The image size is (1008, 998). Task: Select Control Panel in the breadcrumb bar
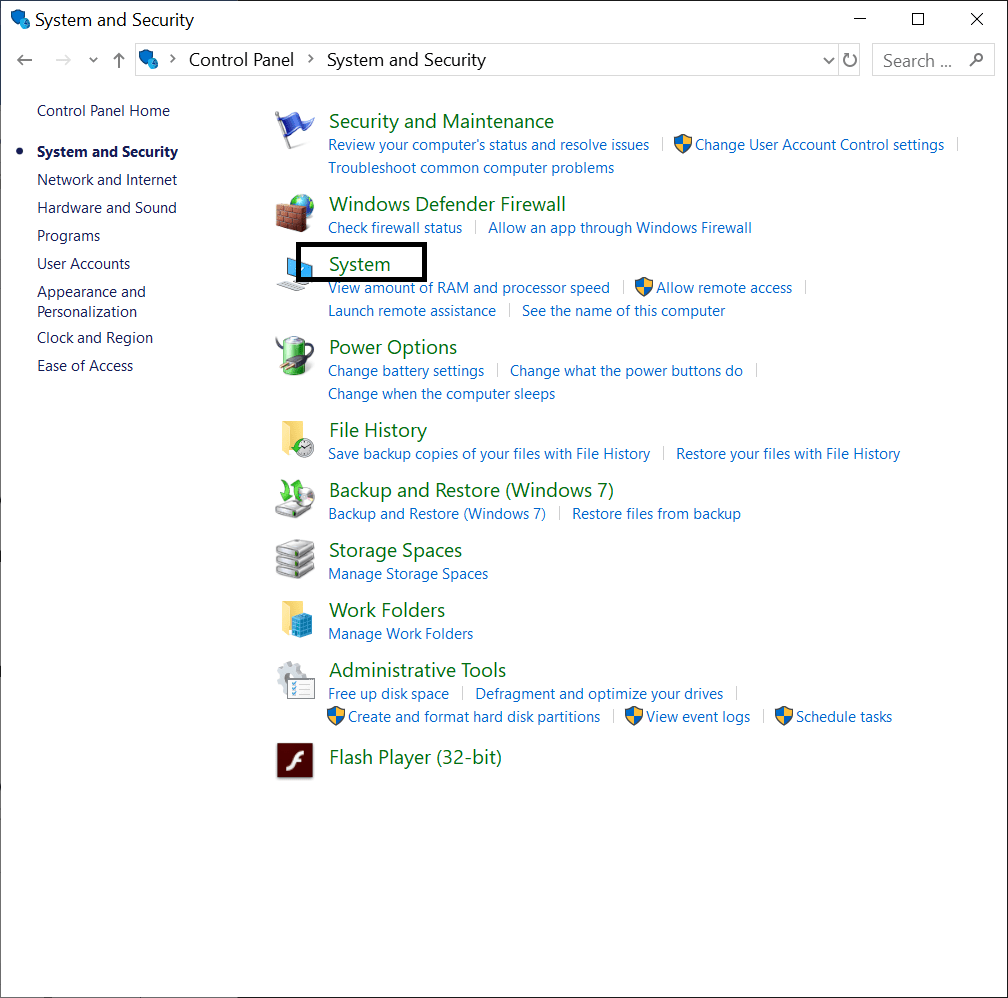241,60
